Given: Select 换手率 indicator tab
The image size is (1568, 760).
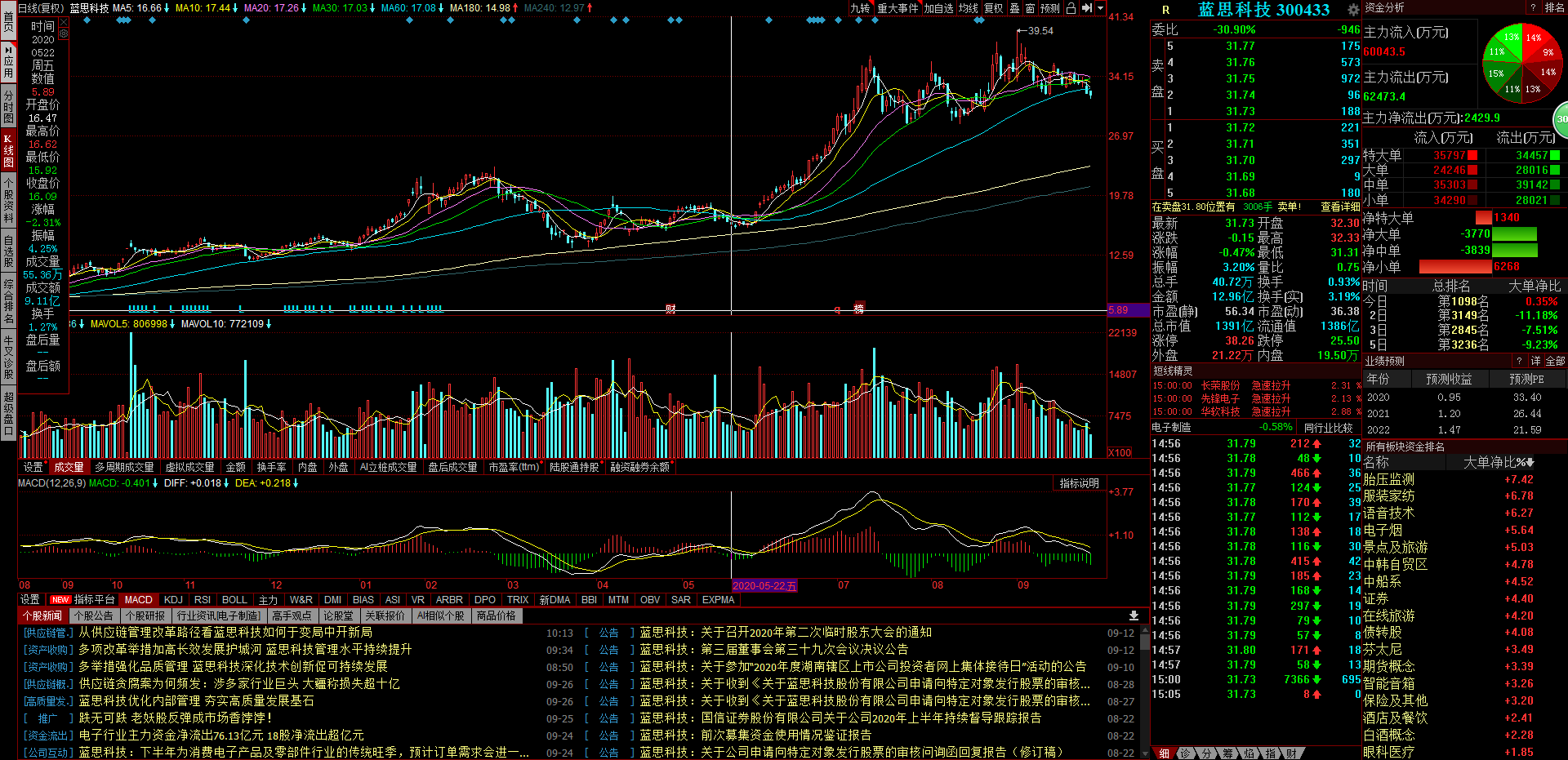Looking at the screenshot, I should 271,467.
